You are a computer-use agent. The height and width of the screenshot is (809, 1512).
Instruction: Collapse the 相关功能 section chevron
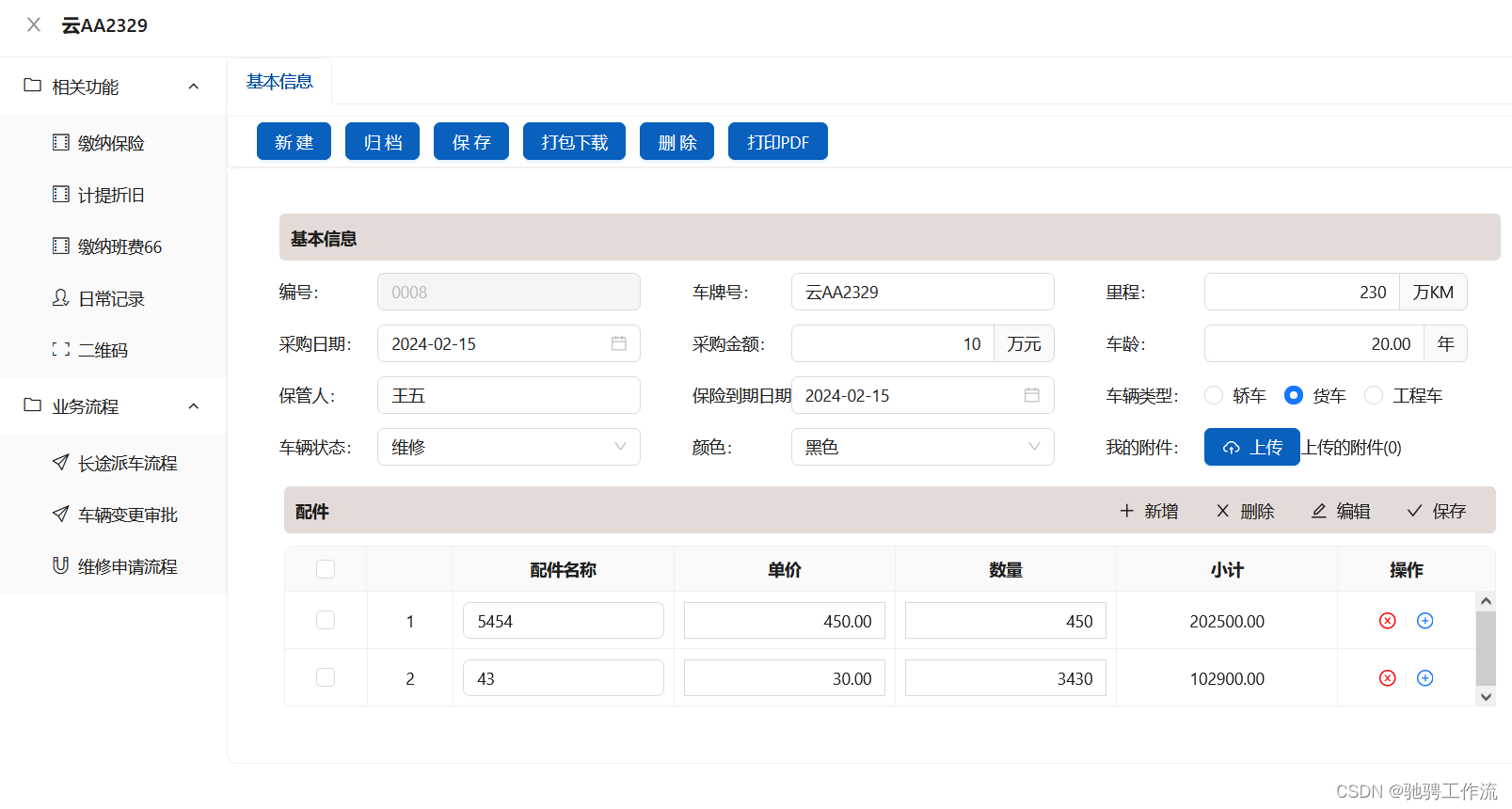(x=194, y=87)
